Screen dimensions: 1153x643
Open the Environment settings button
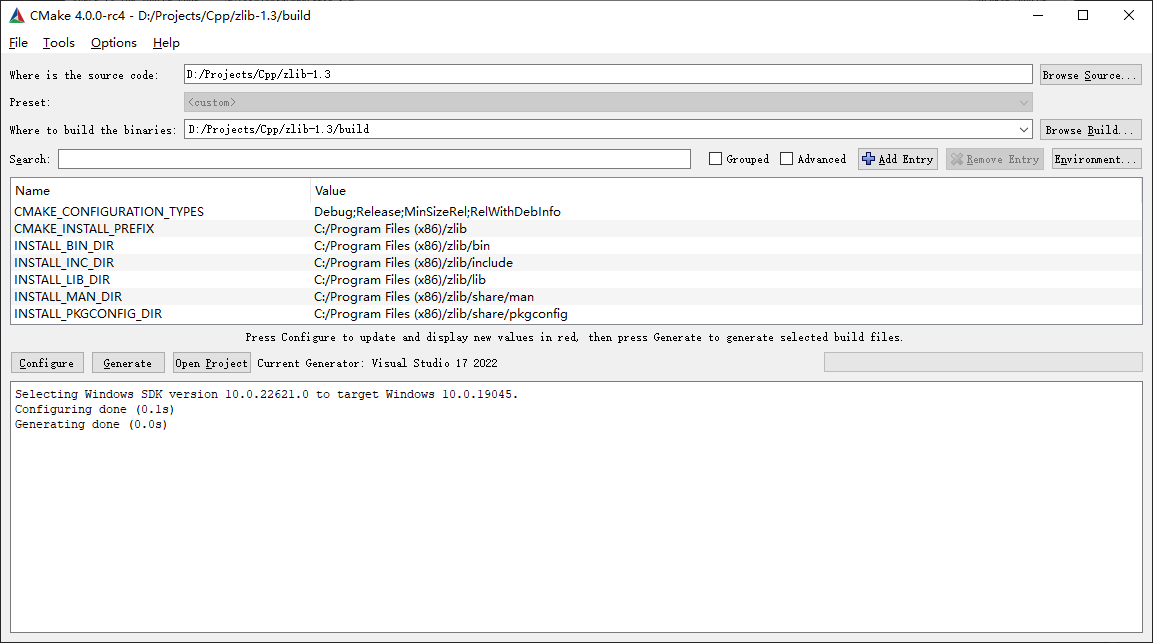coord(1096,159)
